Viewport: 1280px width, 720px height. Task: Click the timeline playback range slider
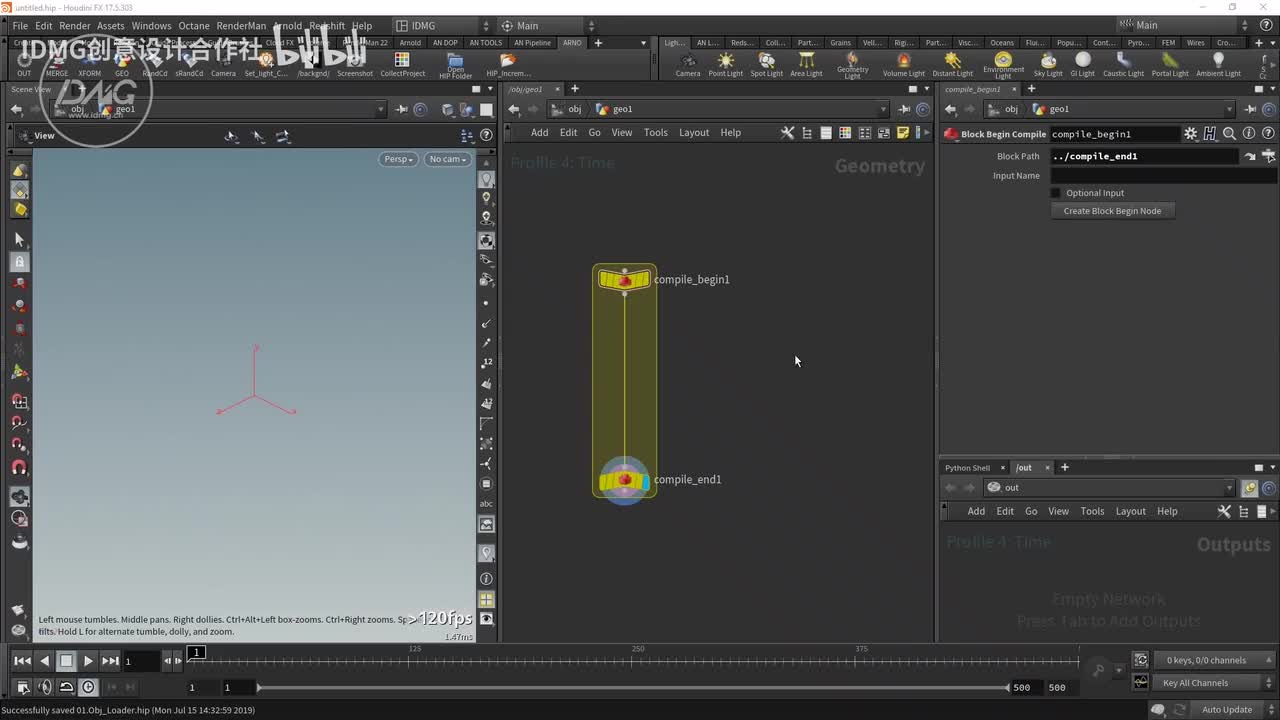(632, 687)
